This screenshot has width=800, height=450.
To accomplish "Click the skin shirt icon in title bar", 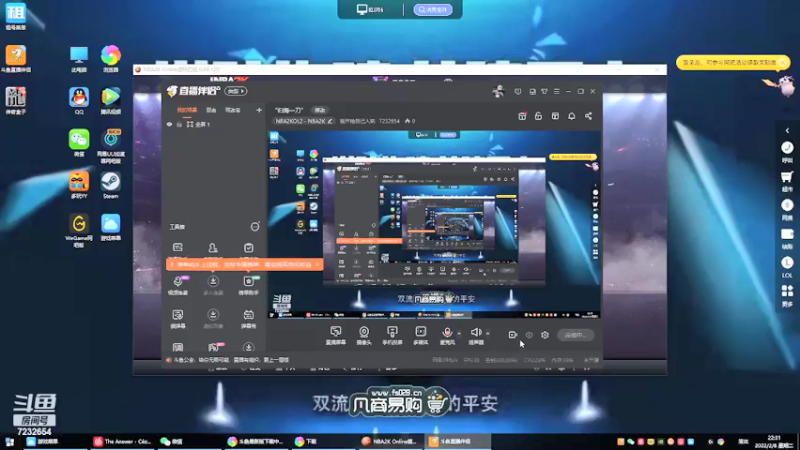I will (544, 91).
